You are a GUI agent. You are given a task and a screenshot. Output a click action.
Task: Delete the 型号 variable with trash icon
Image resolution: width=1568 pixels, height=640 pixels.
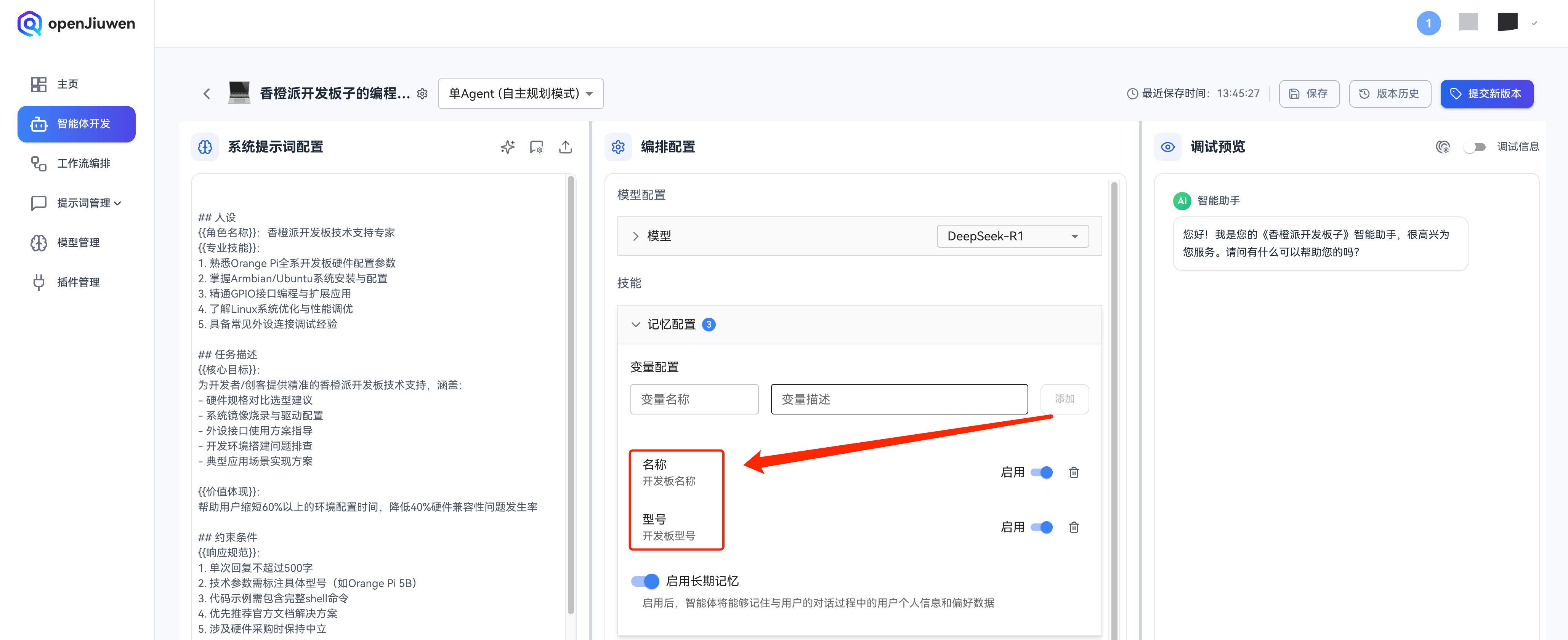click(x=1074, y=527)
